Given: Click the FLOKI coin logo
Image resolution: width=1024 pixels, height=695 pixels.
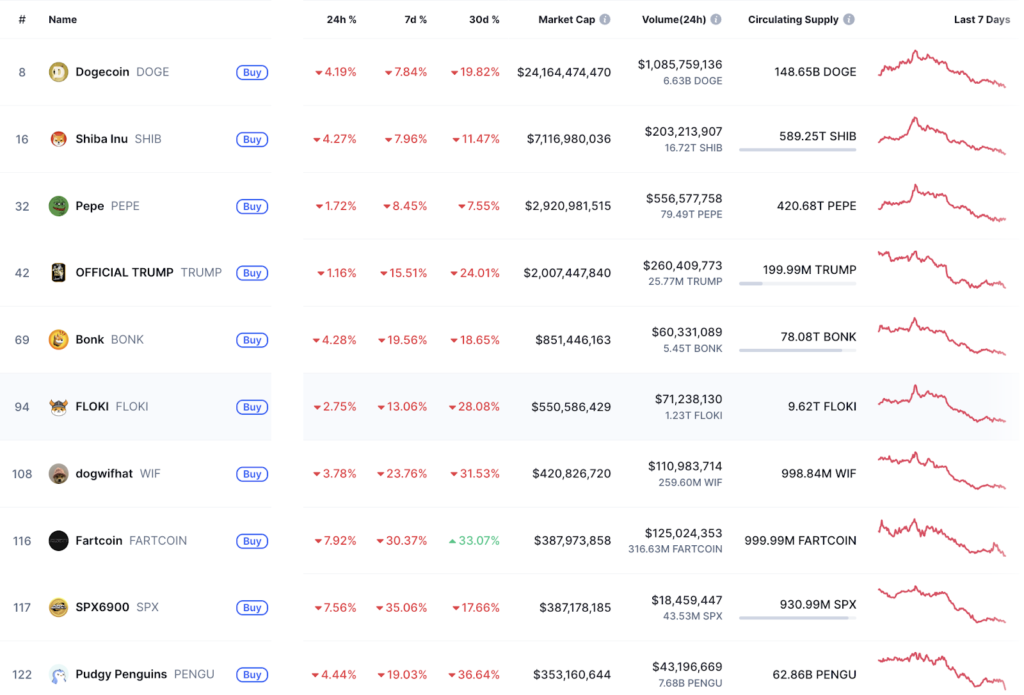Looking at the screenshot, I should 58,406.
